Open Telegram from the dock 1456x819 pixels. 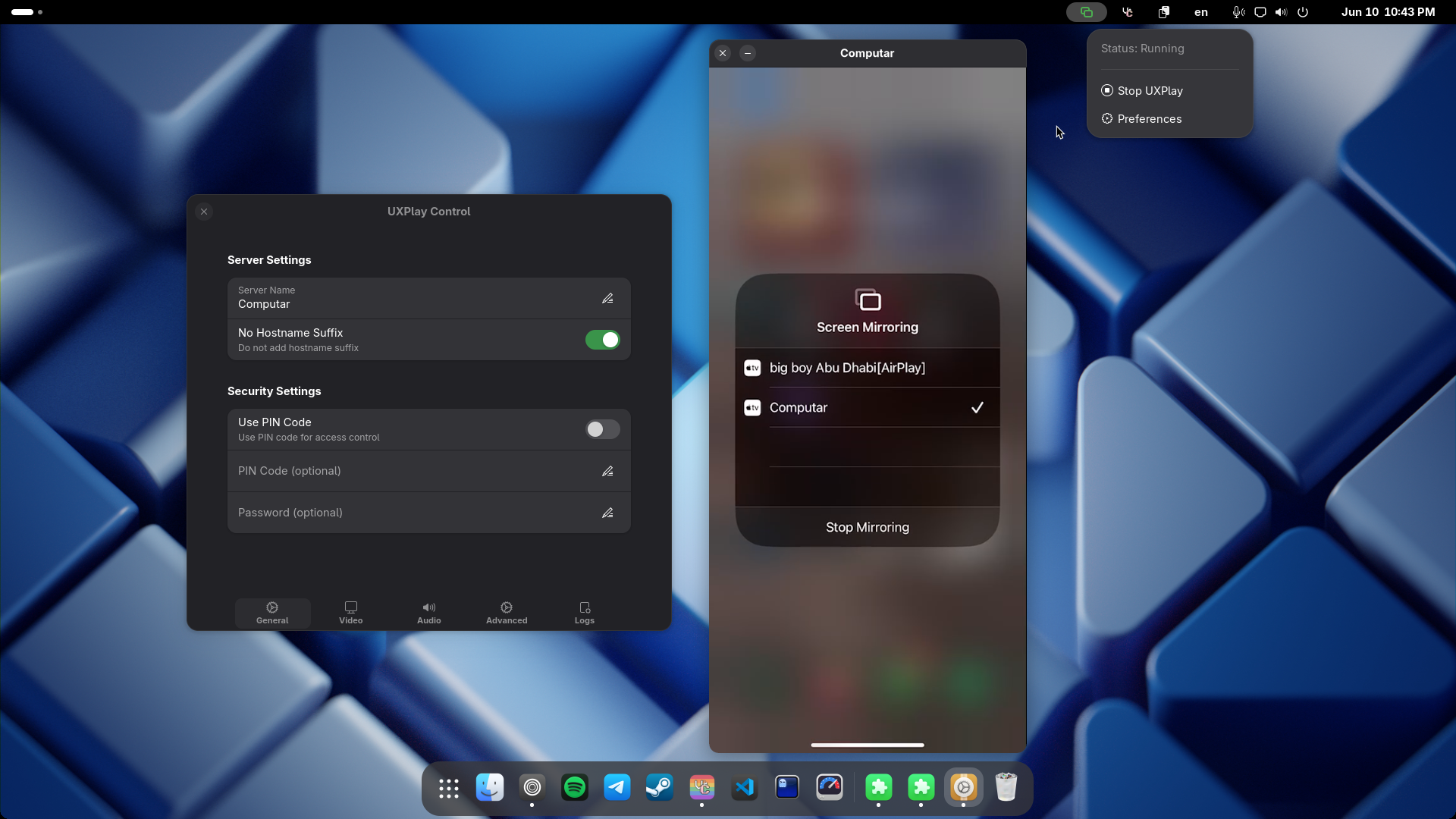point(617,788)
